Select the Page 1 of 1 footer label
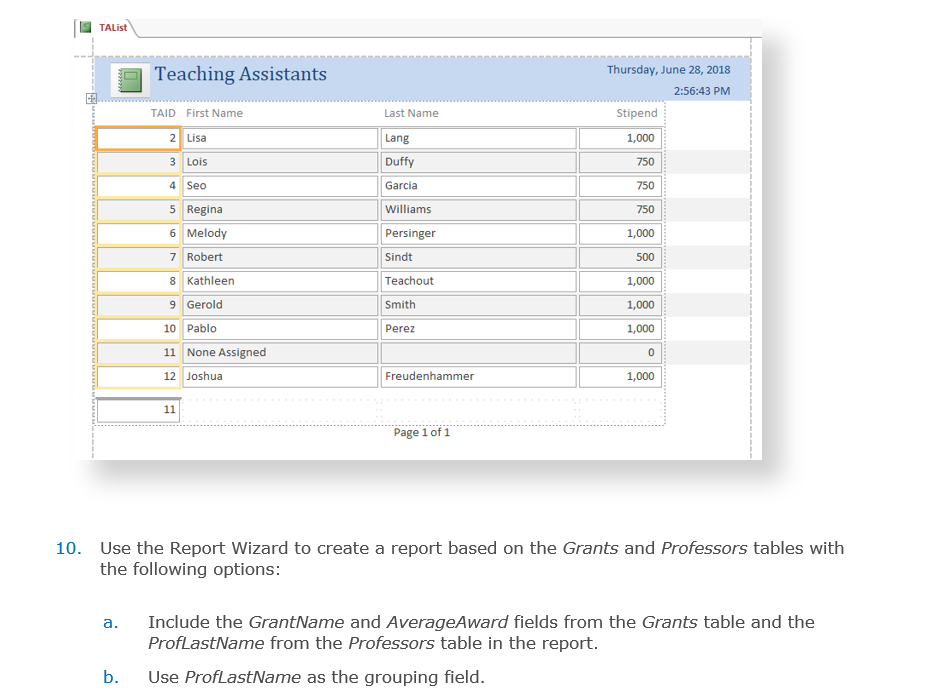Viewport: 932px width, 696px height. pyautogui.click(x=422, y=432)
